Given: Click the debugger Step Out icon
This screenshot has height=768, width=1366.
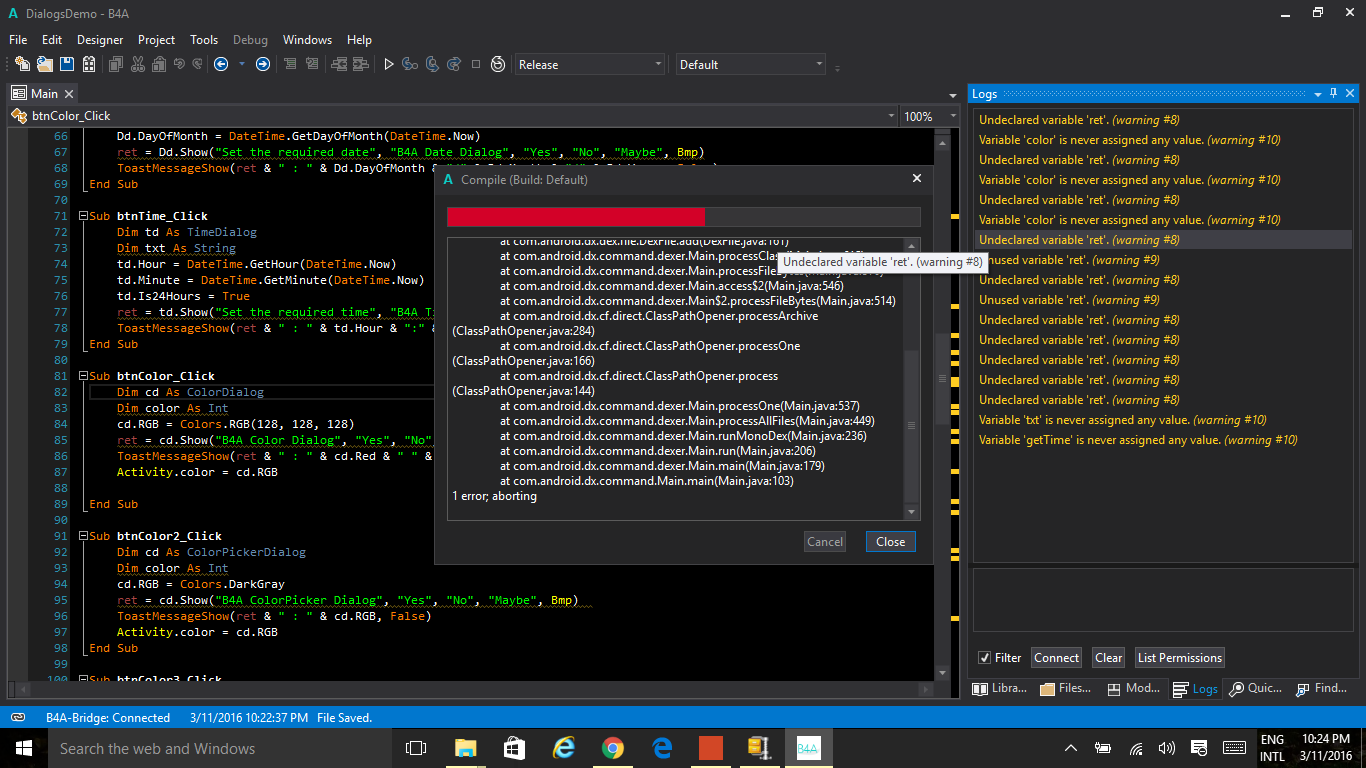Looking at the screenshot, I should pyautogui.click(x=454, y=64).
